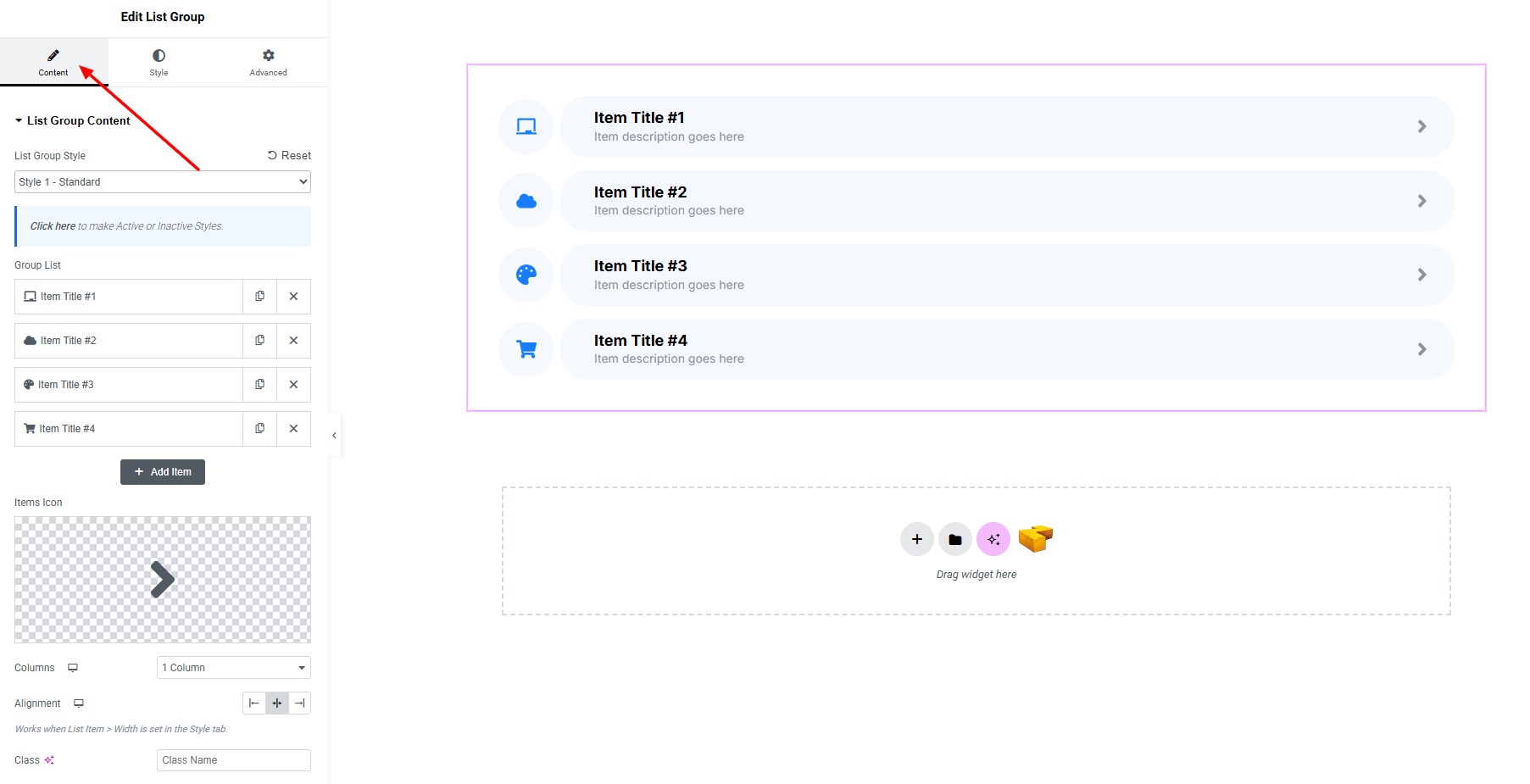The image size is (1530, 784).
Task: Open the List Group Style dropdown
Action: (x=163, y=182)
